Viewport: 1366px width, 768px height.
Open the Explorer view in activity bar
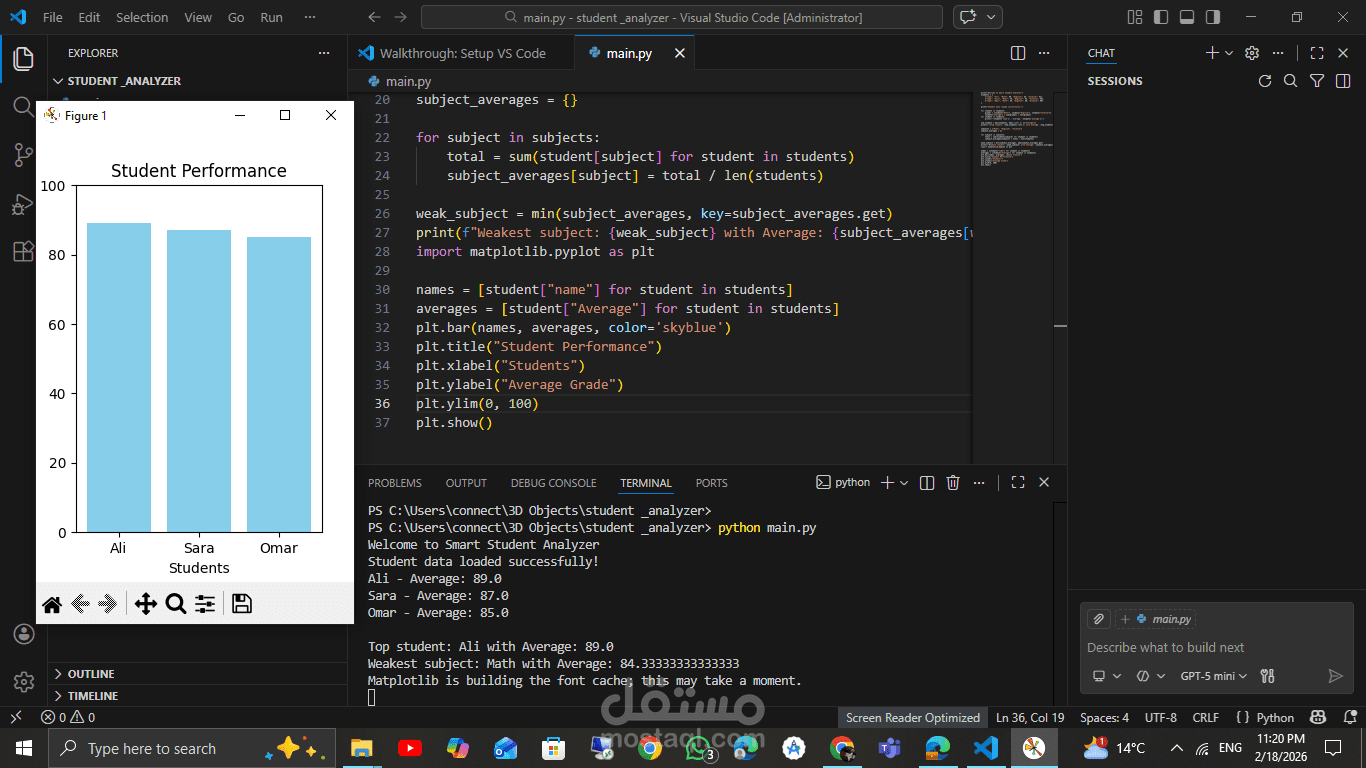[x=23, y=58]
